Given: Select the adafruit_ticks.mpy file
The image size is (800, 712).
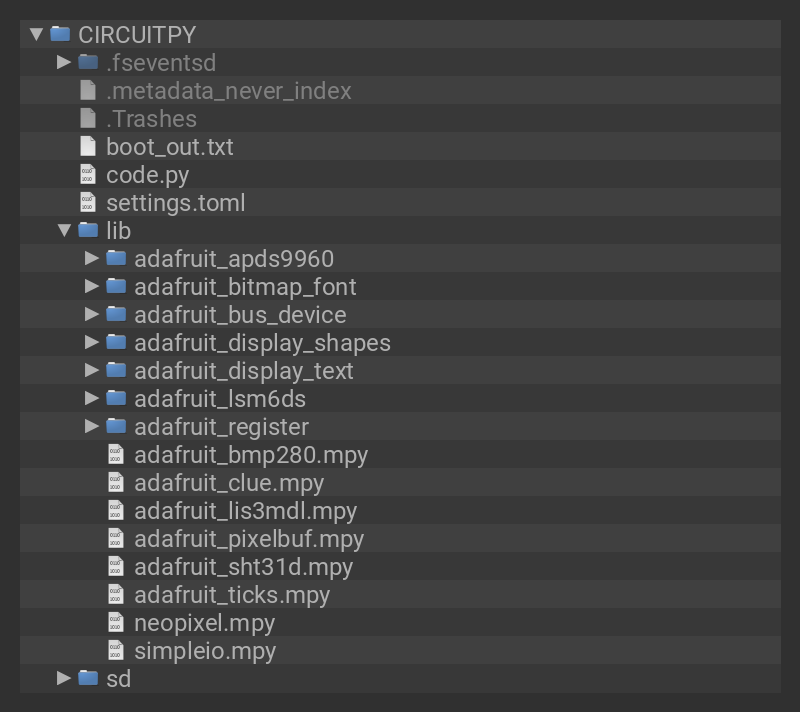Looking at the screenshot, I should (232, 595).
